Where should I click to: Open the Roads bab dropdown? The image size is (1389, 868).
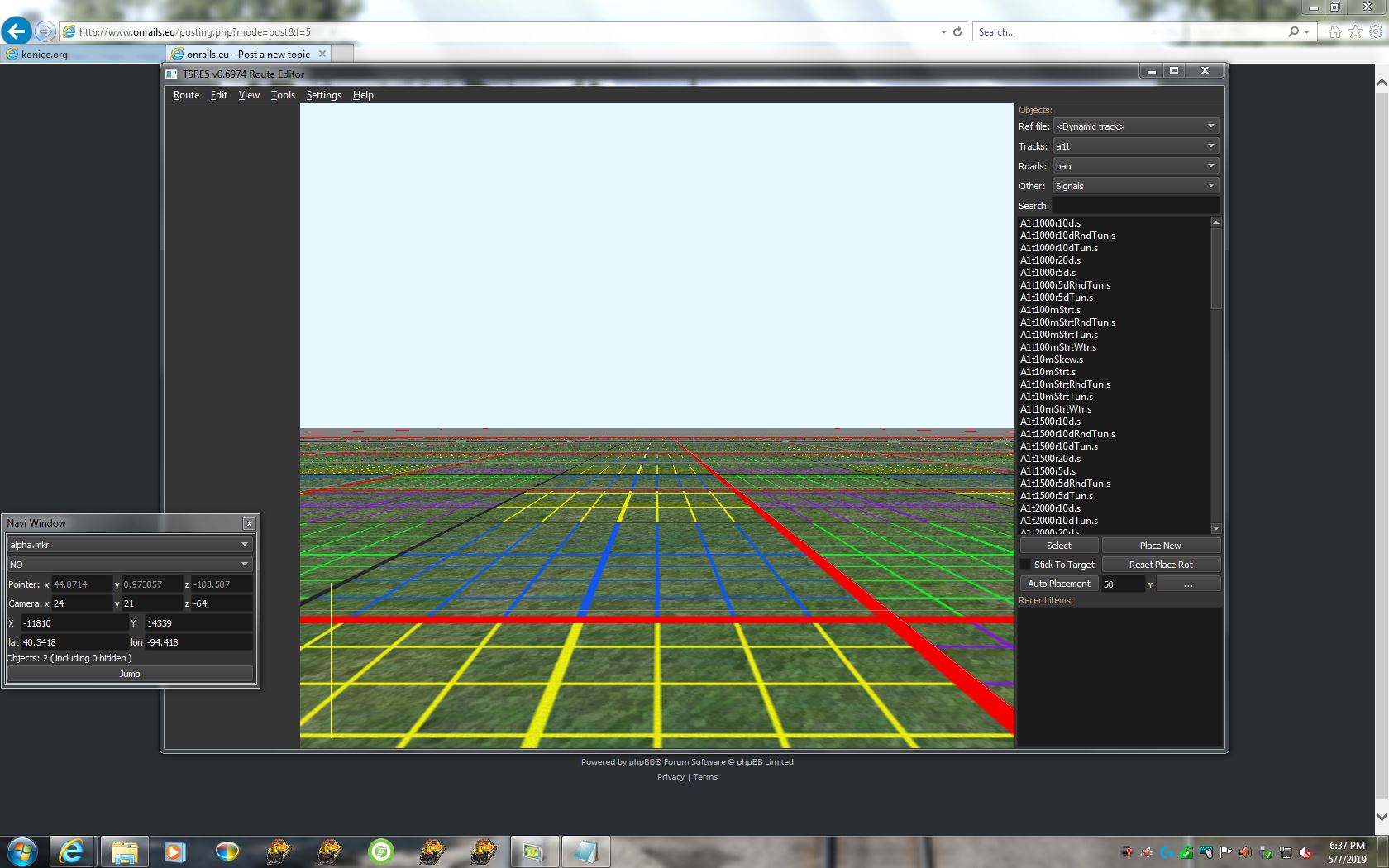pos(1136,166)
